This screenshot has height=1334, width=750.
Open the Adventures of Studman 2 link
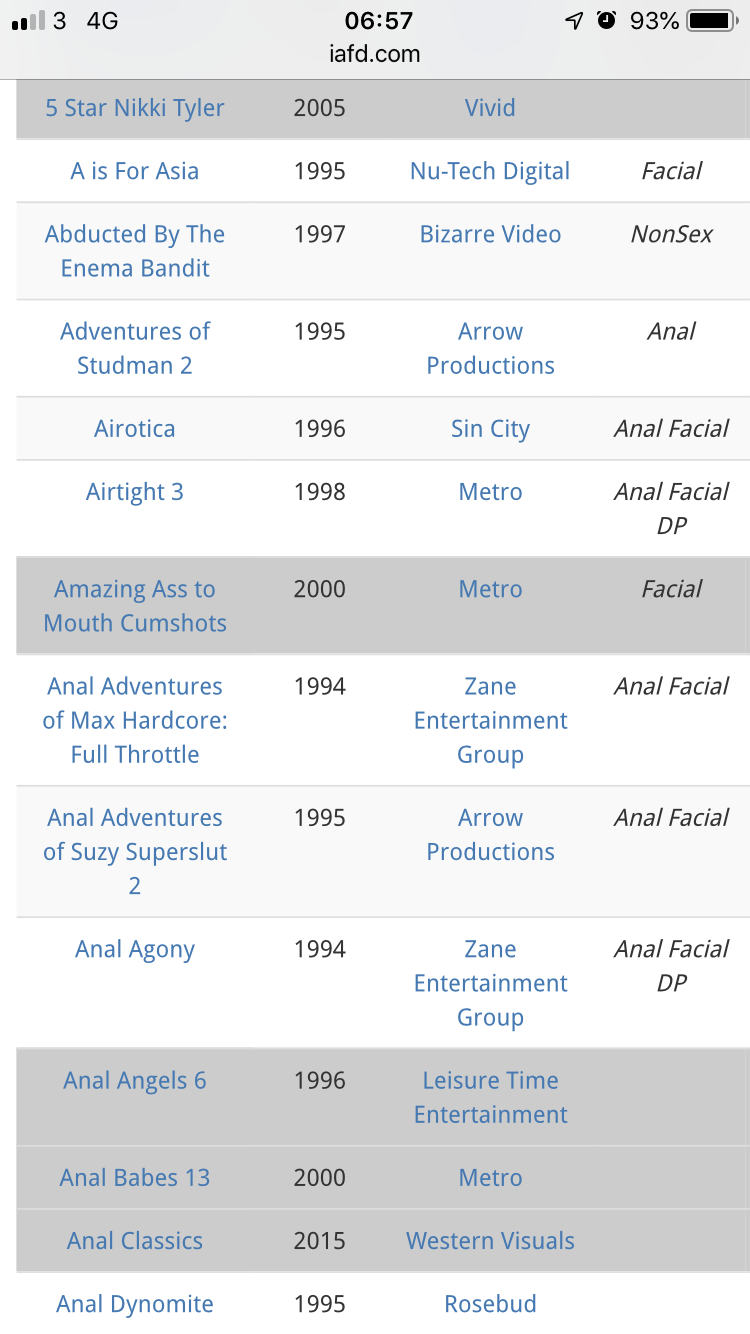coord(135,348)
